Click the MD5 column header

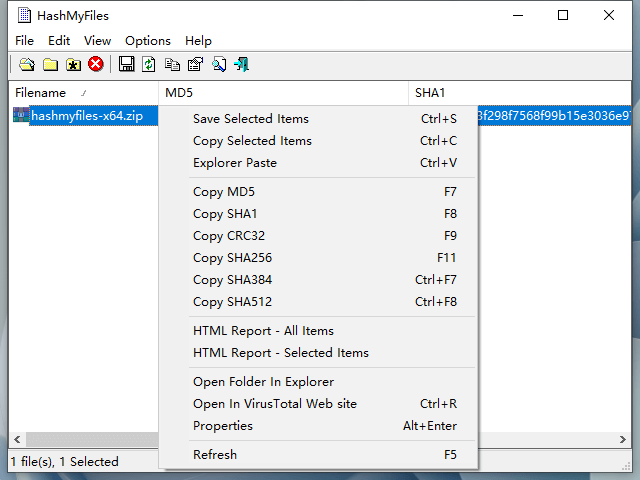point(283,93)
